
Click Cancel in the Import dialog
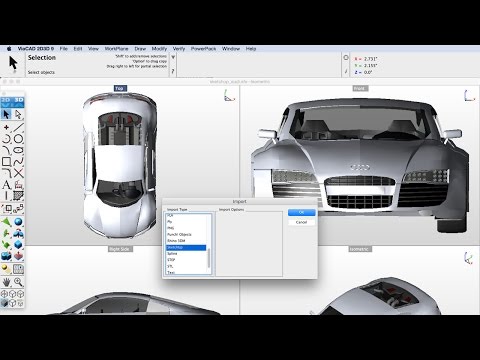click(x=301, y=222)
